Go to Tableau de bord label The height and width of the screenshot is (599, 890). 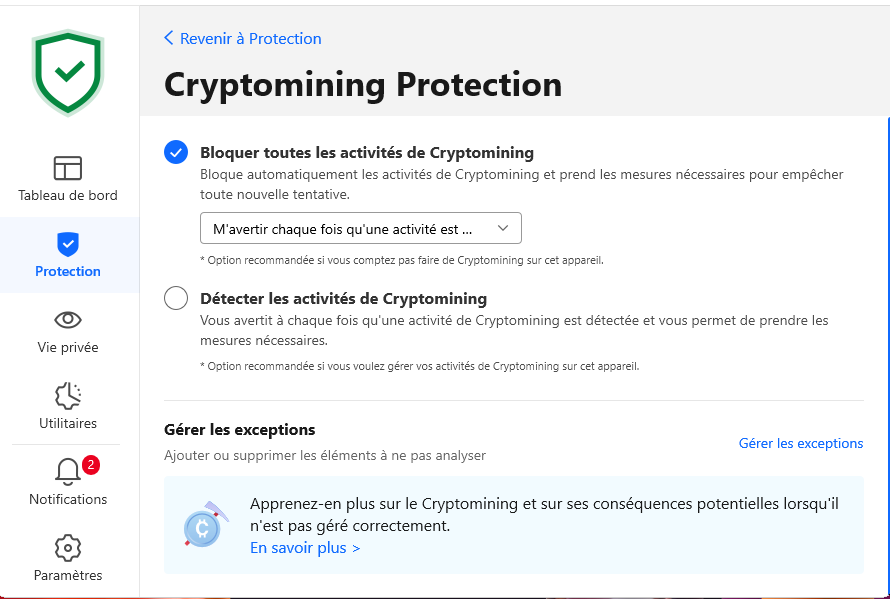tap(68, 195)
